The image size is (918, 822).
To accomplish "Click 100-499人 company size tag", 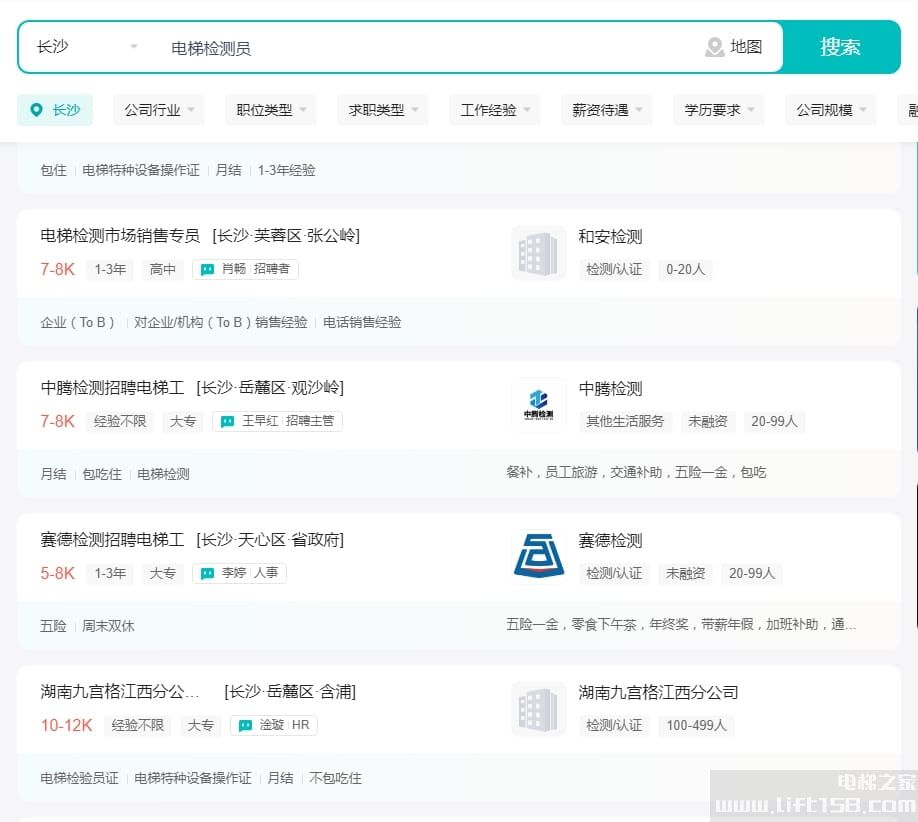I will point(697,725).
